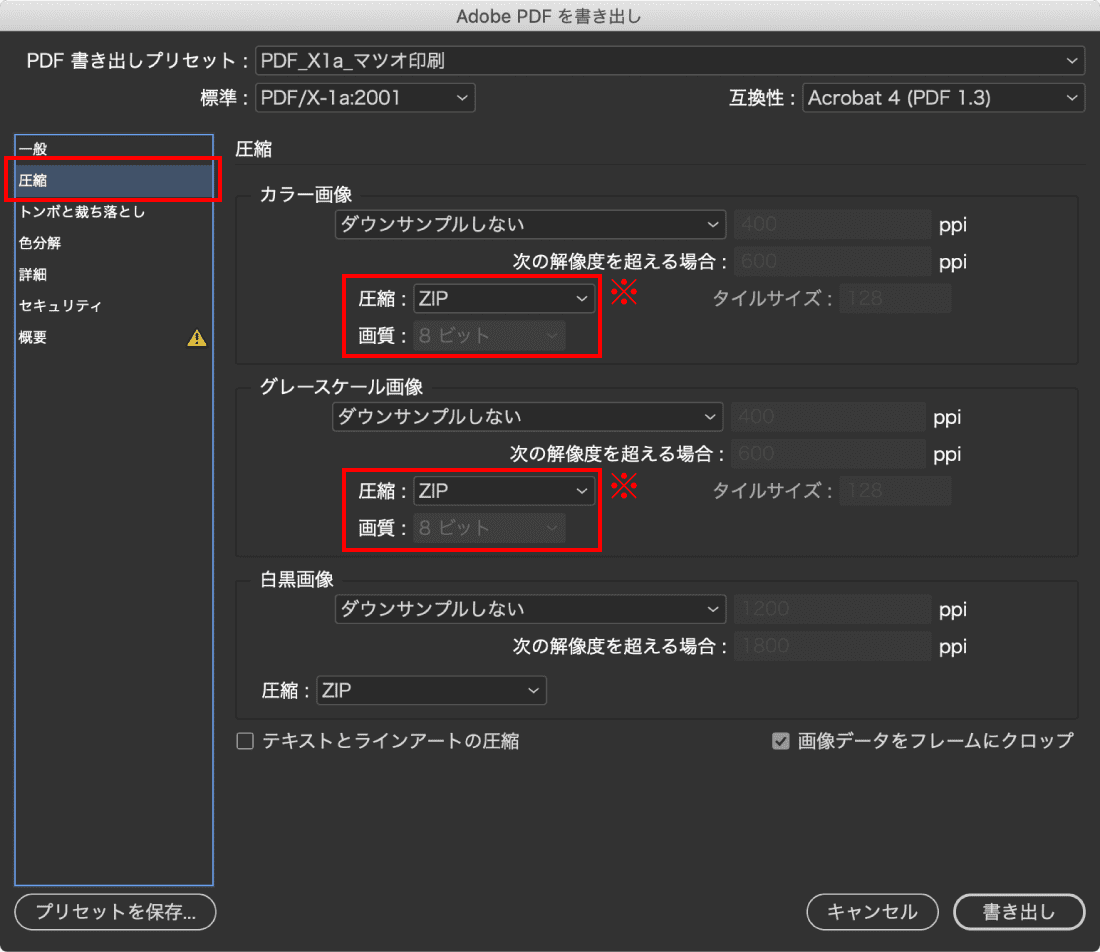Enable テキストとラインアートの圧縮 checkbox
Screen dimensions: 1100x952
(245, 741)
